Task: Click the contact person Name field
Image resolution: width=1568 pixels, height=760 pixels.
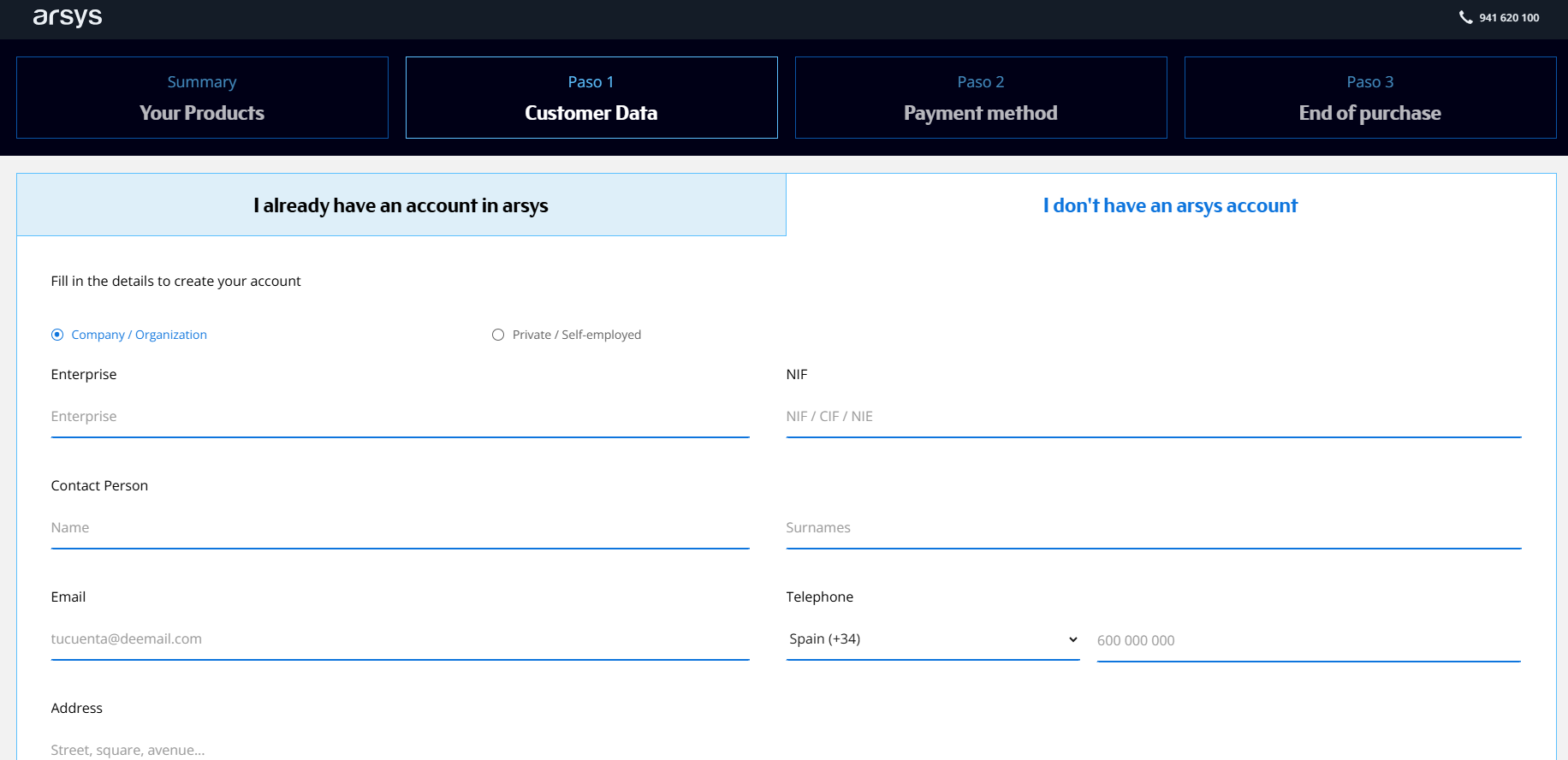Action: (400, 528)
